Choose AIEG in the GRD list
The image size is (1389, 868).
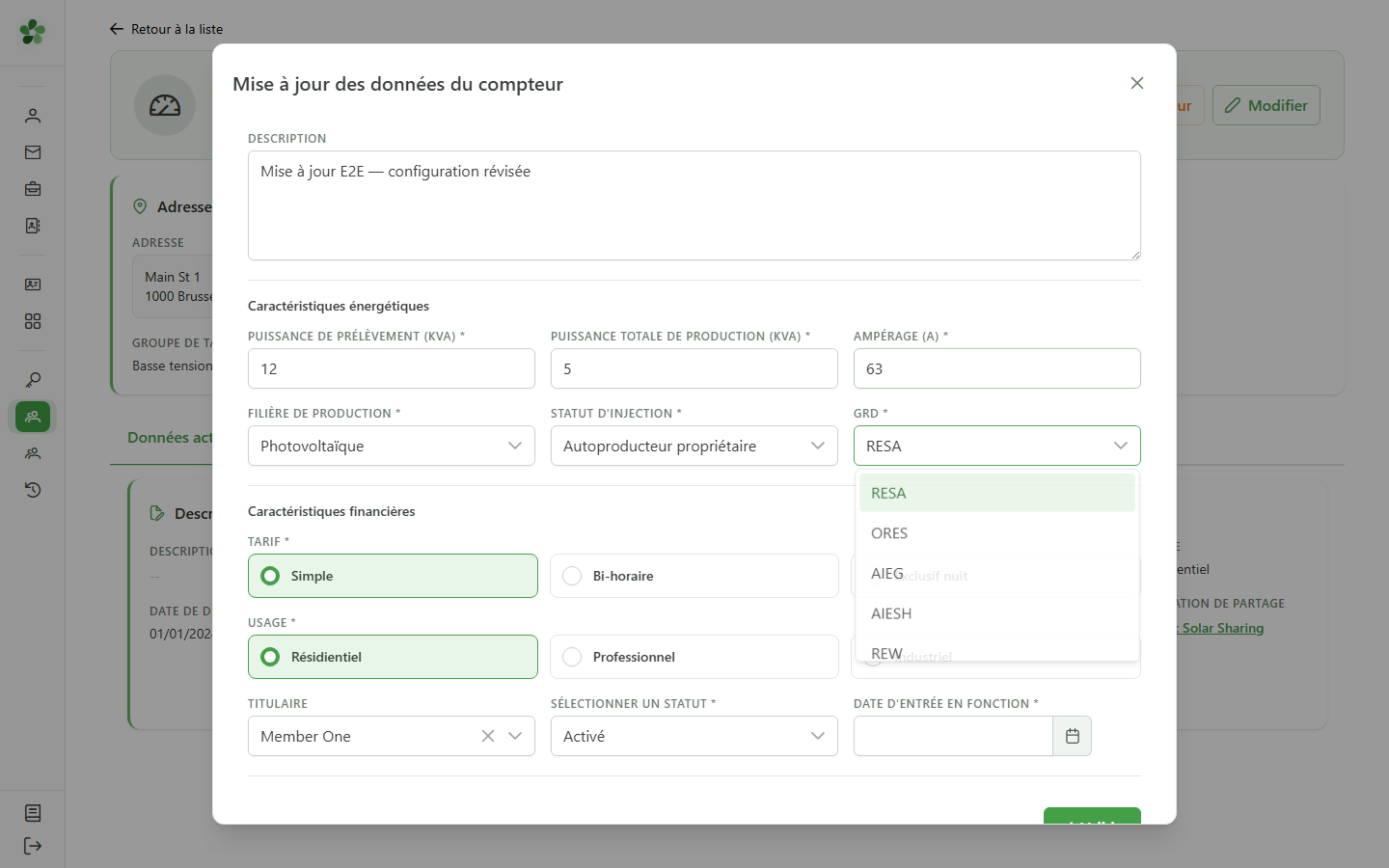point(997,573)
